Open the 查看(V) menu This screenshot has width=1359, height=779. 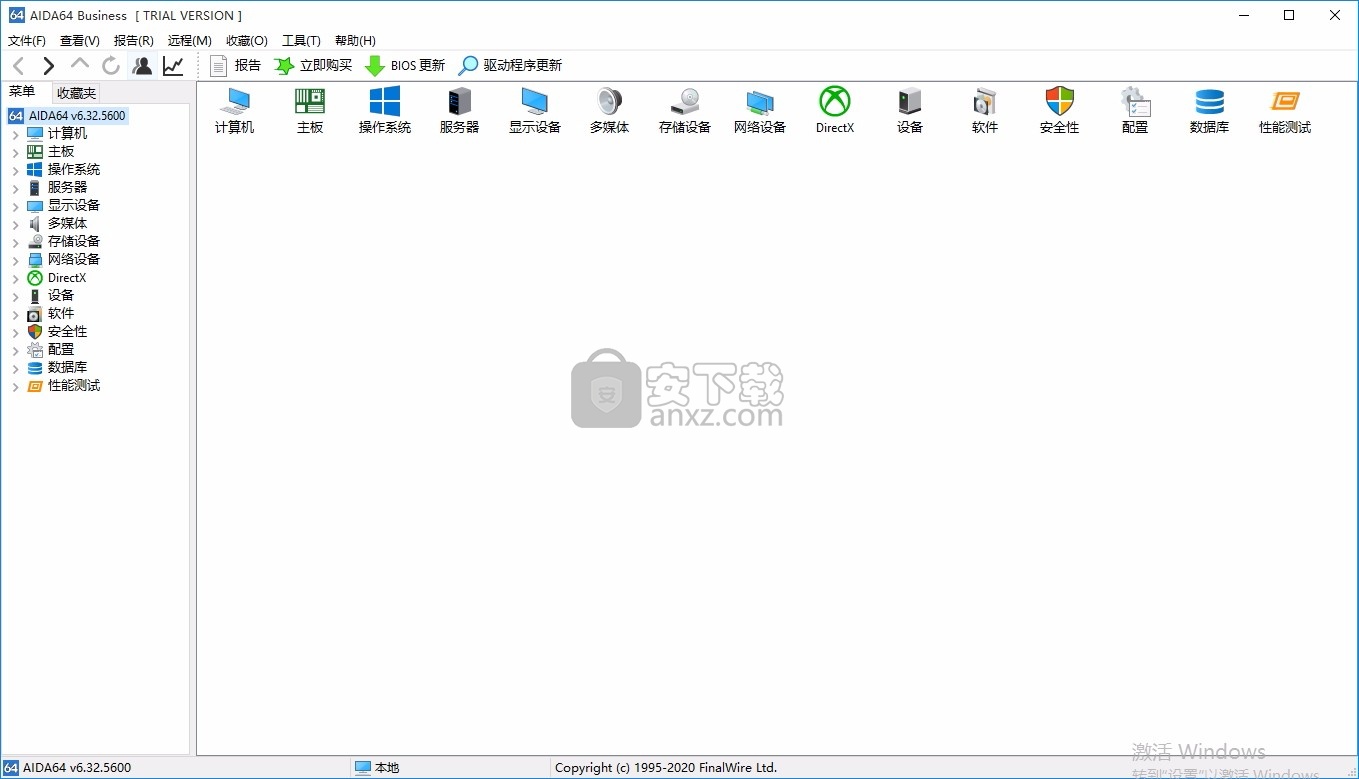(80, 41)
